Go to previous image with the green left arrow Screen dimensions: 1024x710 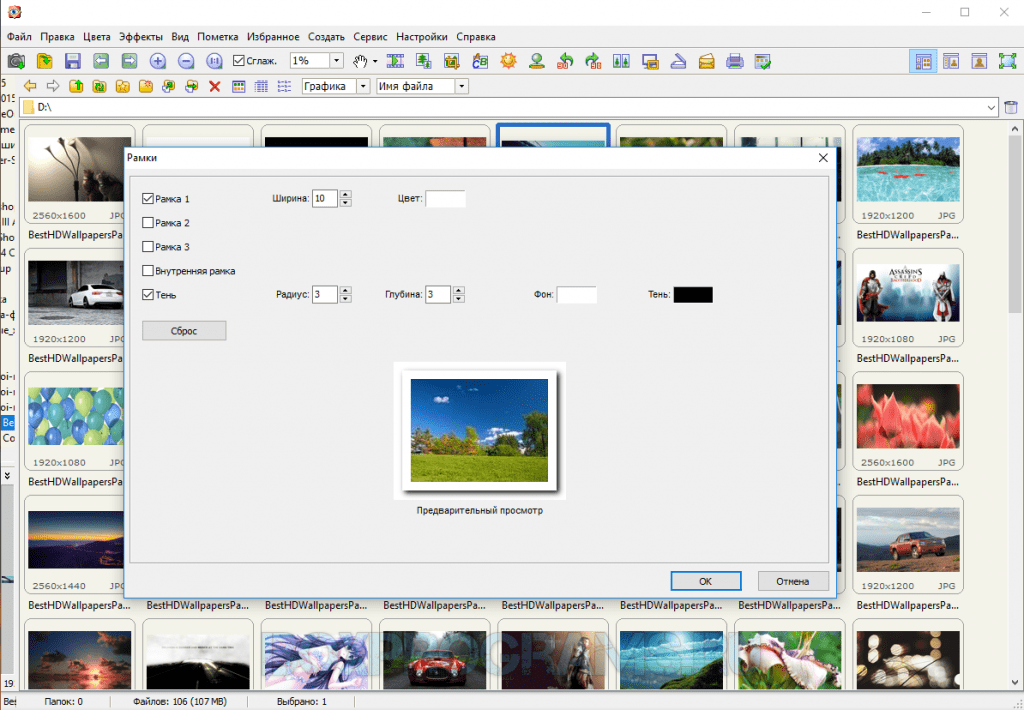coord(101,61)
